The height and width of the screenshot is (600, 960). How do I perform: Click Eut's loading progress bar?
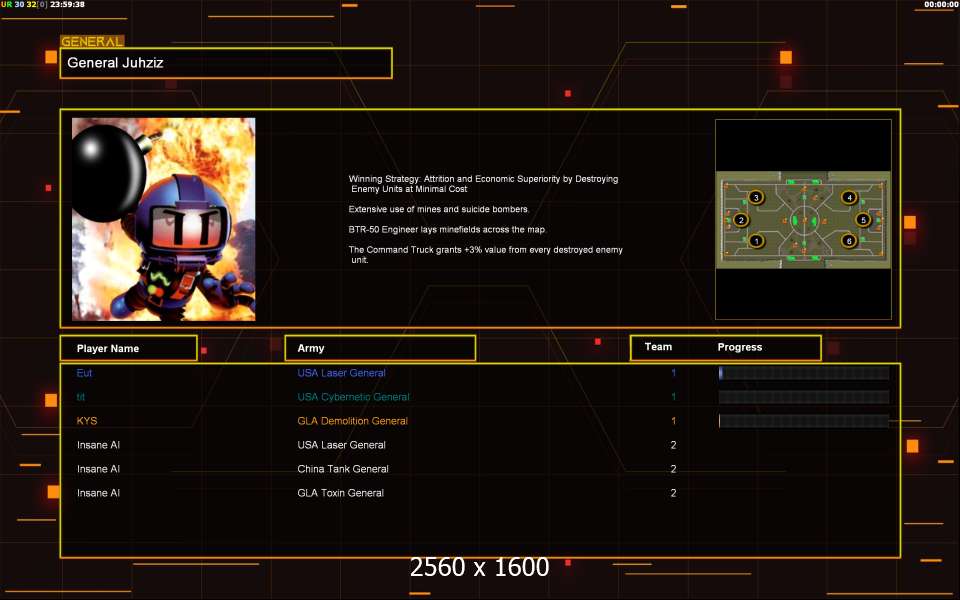pos(804,373)
